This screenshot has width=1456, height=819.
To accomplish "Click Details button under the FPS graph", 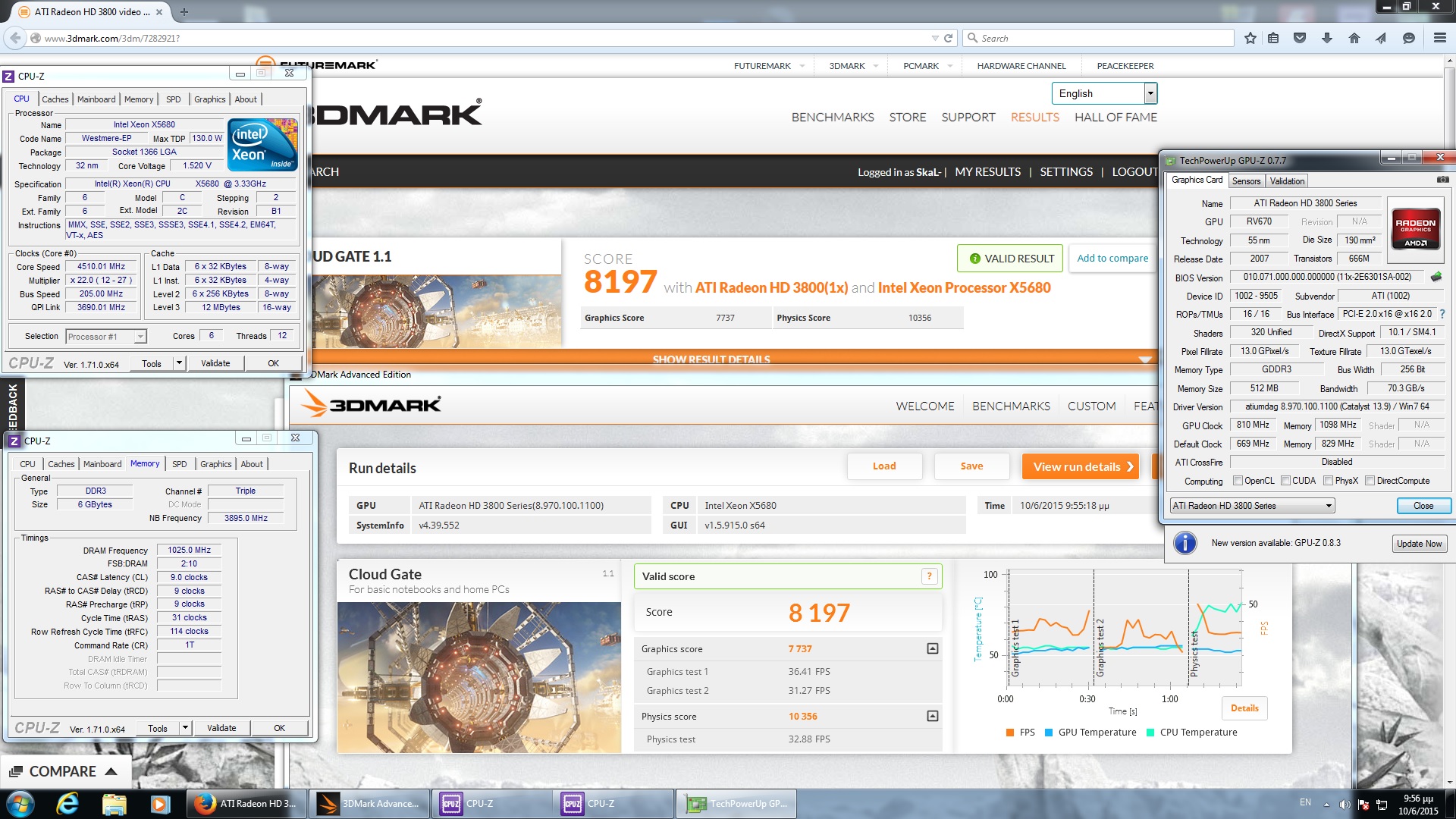I will point(1244,708).
